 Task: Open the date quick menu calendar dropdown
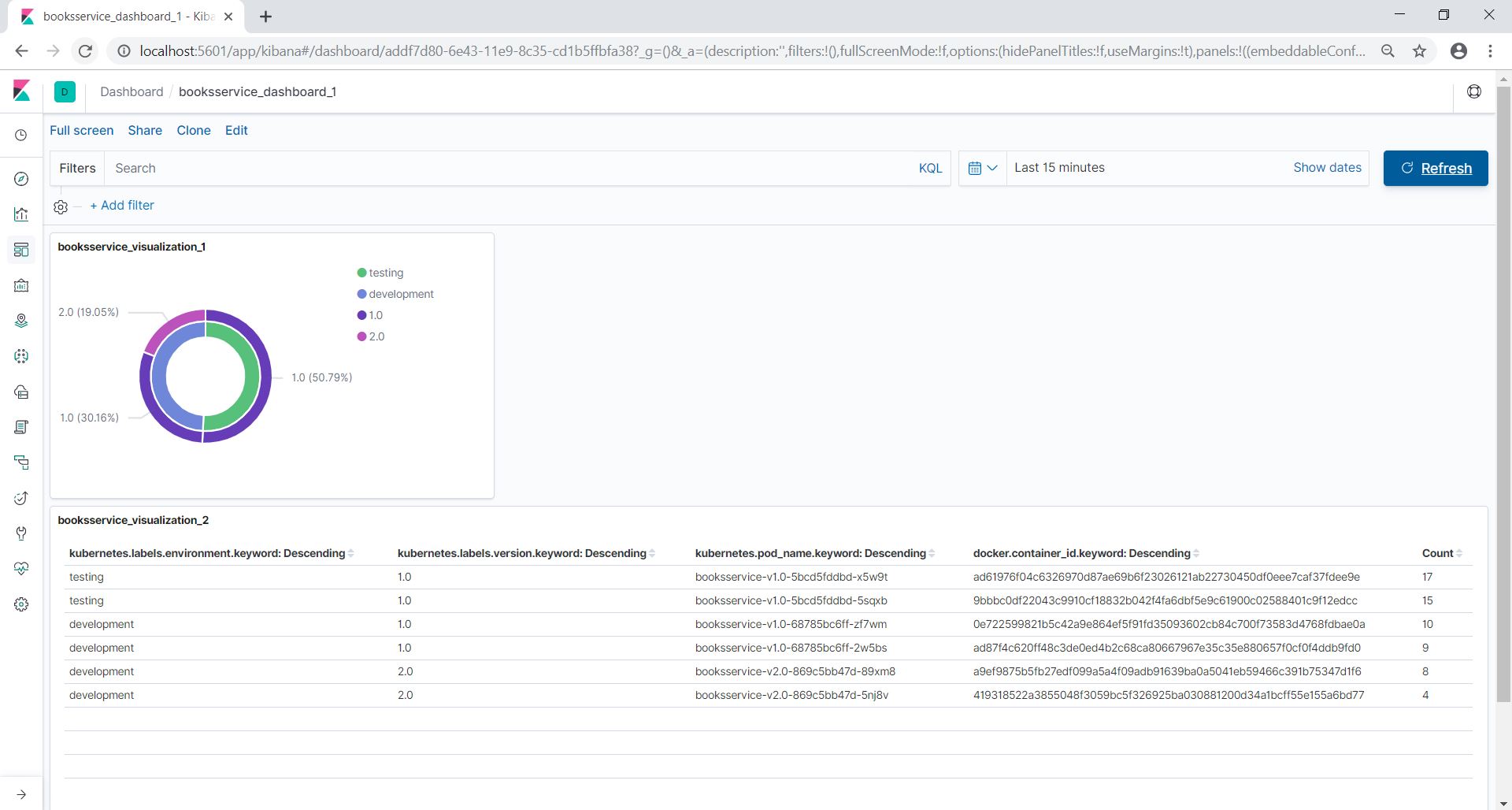click(982, 168)
